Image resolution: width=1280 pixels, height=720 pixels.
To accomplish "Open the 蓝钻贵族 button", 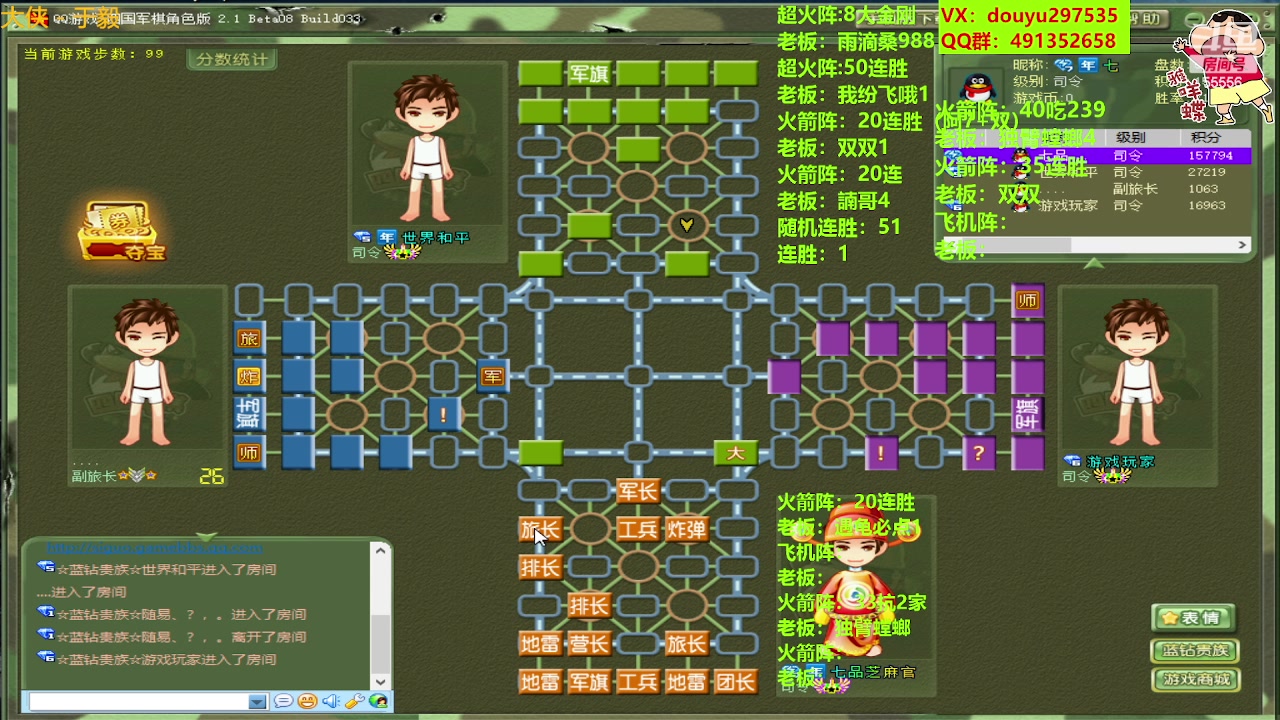I will [1196, 650].
